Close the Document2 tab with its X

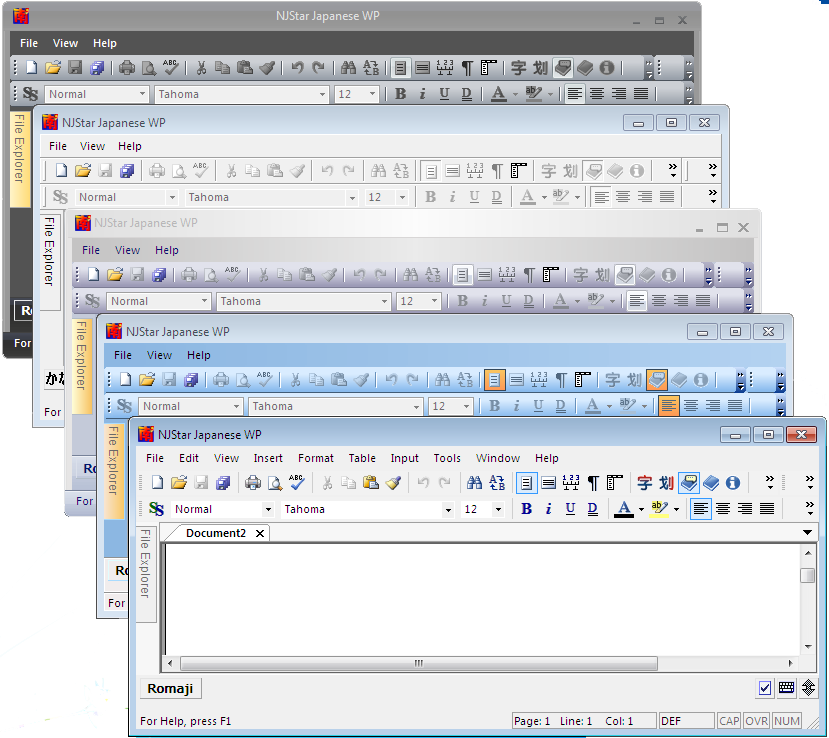(x=260, y=533)
